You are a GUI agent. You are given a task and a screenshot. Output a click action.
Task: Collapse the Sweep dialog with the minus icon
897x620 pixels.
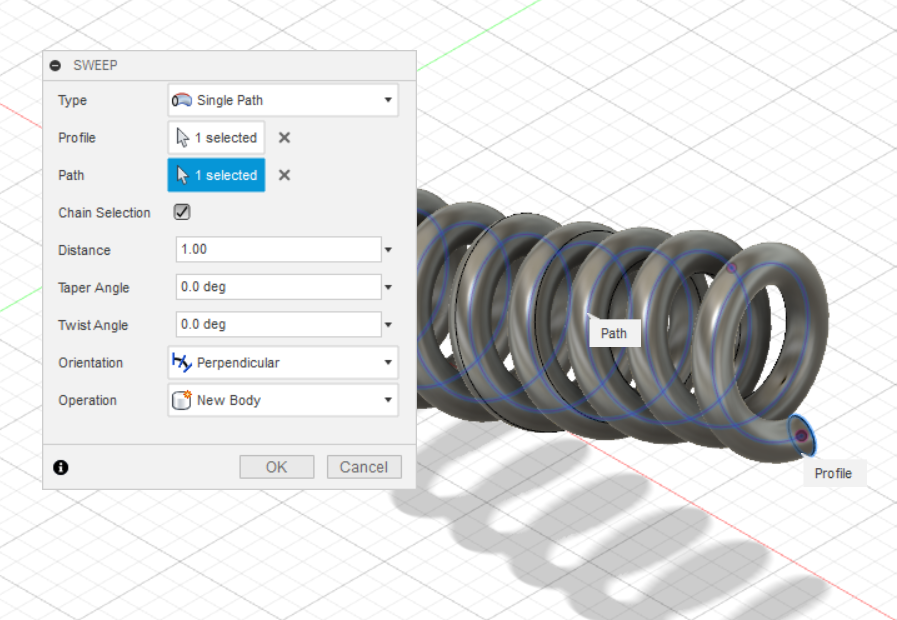point(54,65)
